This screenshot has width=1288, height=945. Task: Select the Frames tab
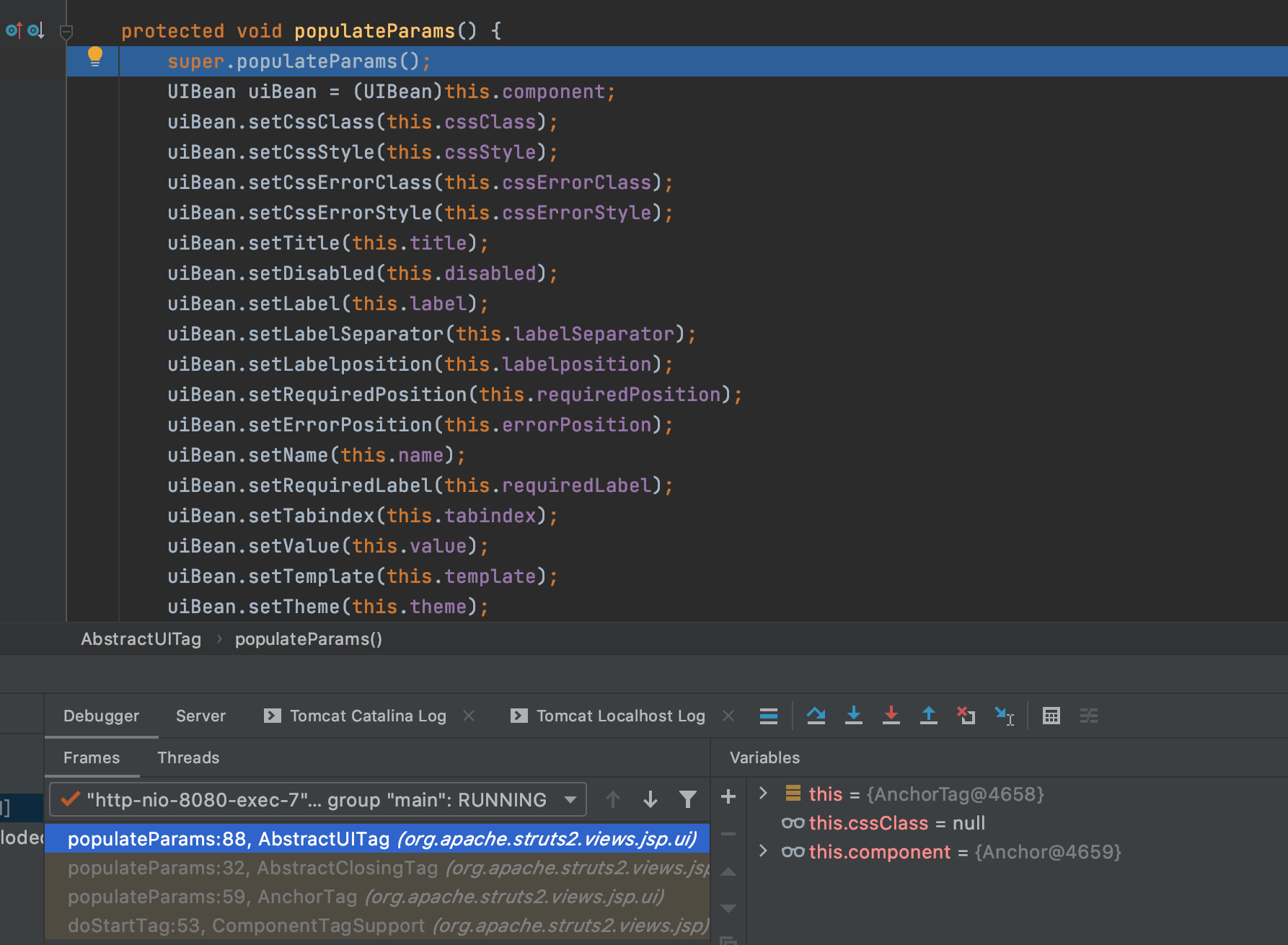[x=92, y=757]
